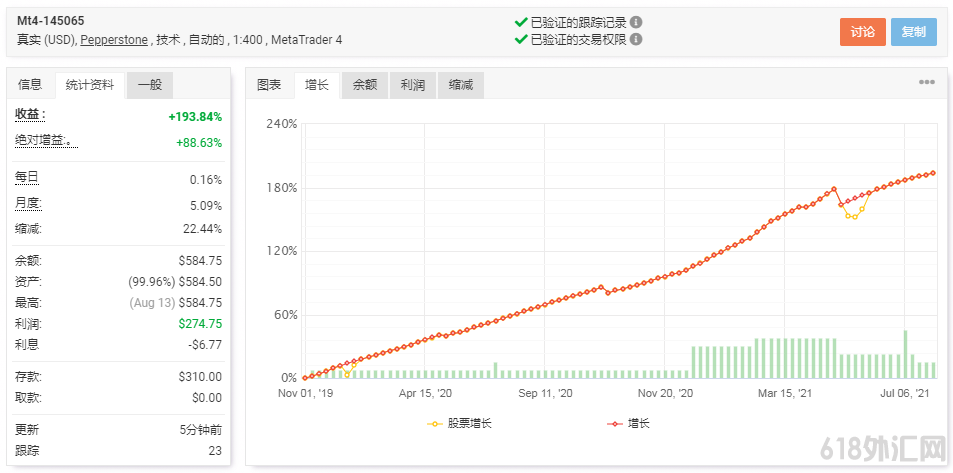Click green checkmark next to 已验证的交易权限
Image resolution: width=953 pixels, height=473 pixels.
[x=520, y=40]
